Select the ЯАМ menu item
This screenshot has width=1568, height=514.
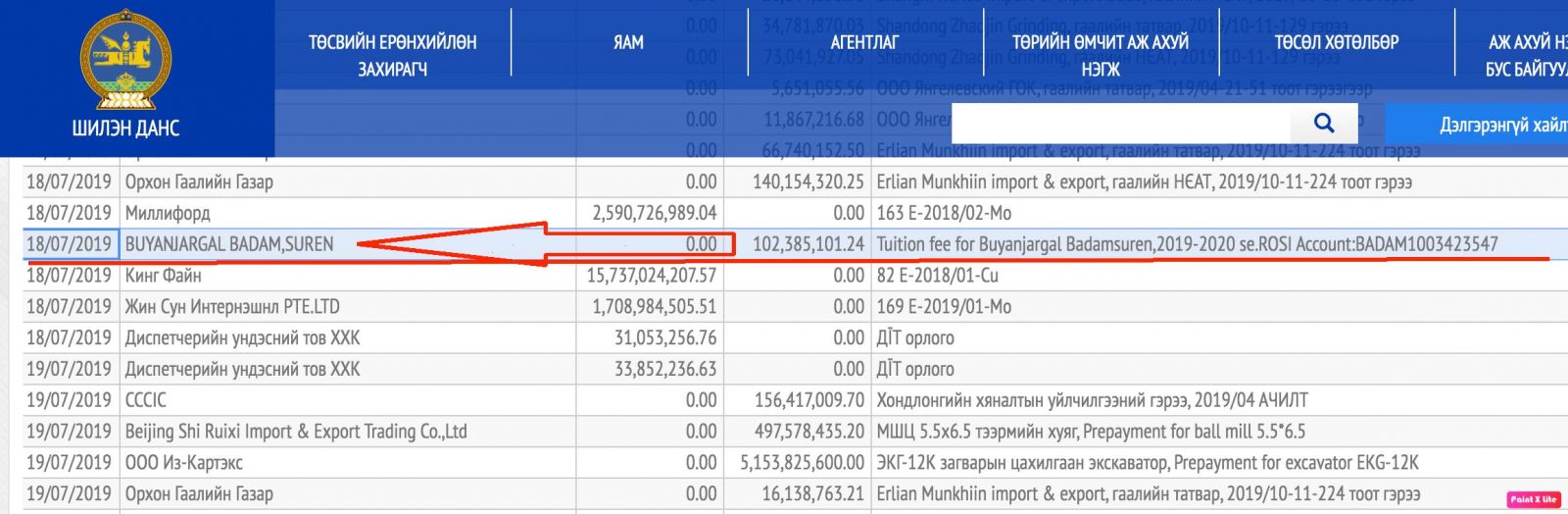(628, 42)
